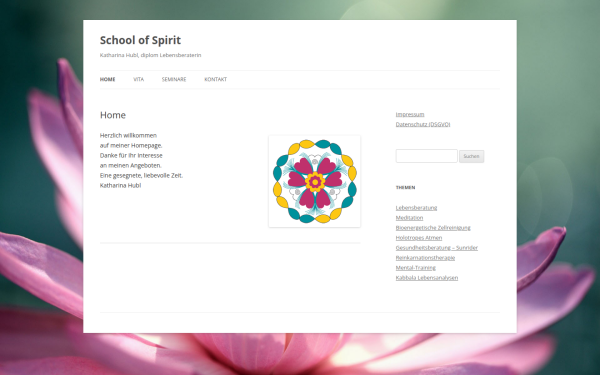Open the Kabbala Lebensanalysen link
The width and height of the screenshot is (600, 375).
(x=427, y=277)
